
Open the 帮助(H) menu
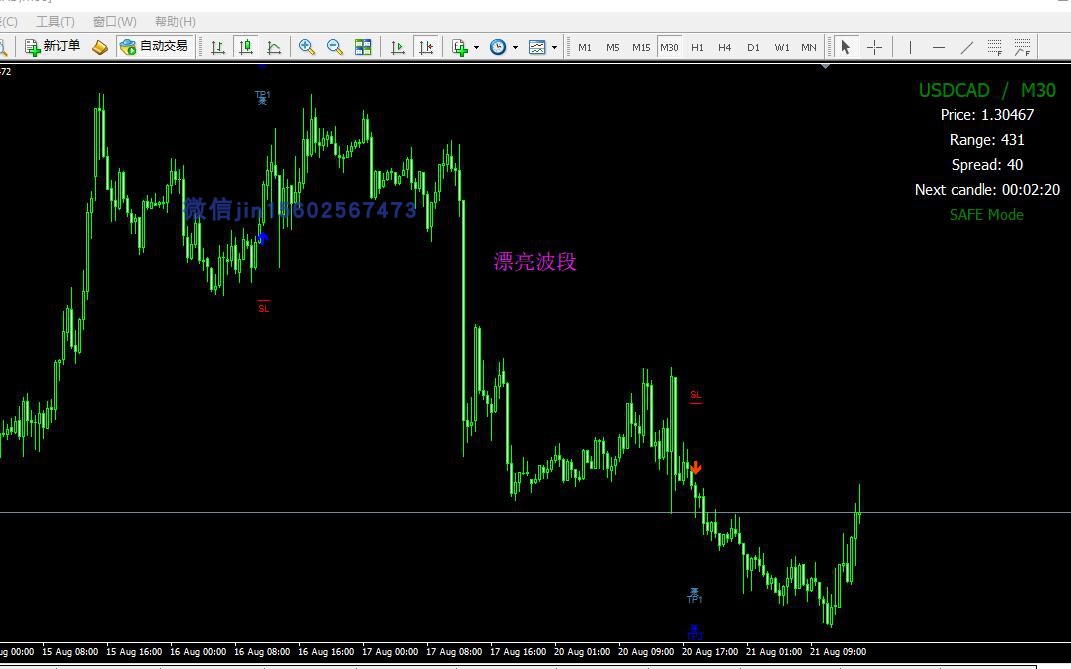point(175,22)
